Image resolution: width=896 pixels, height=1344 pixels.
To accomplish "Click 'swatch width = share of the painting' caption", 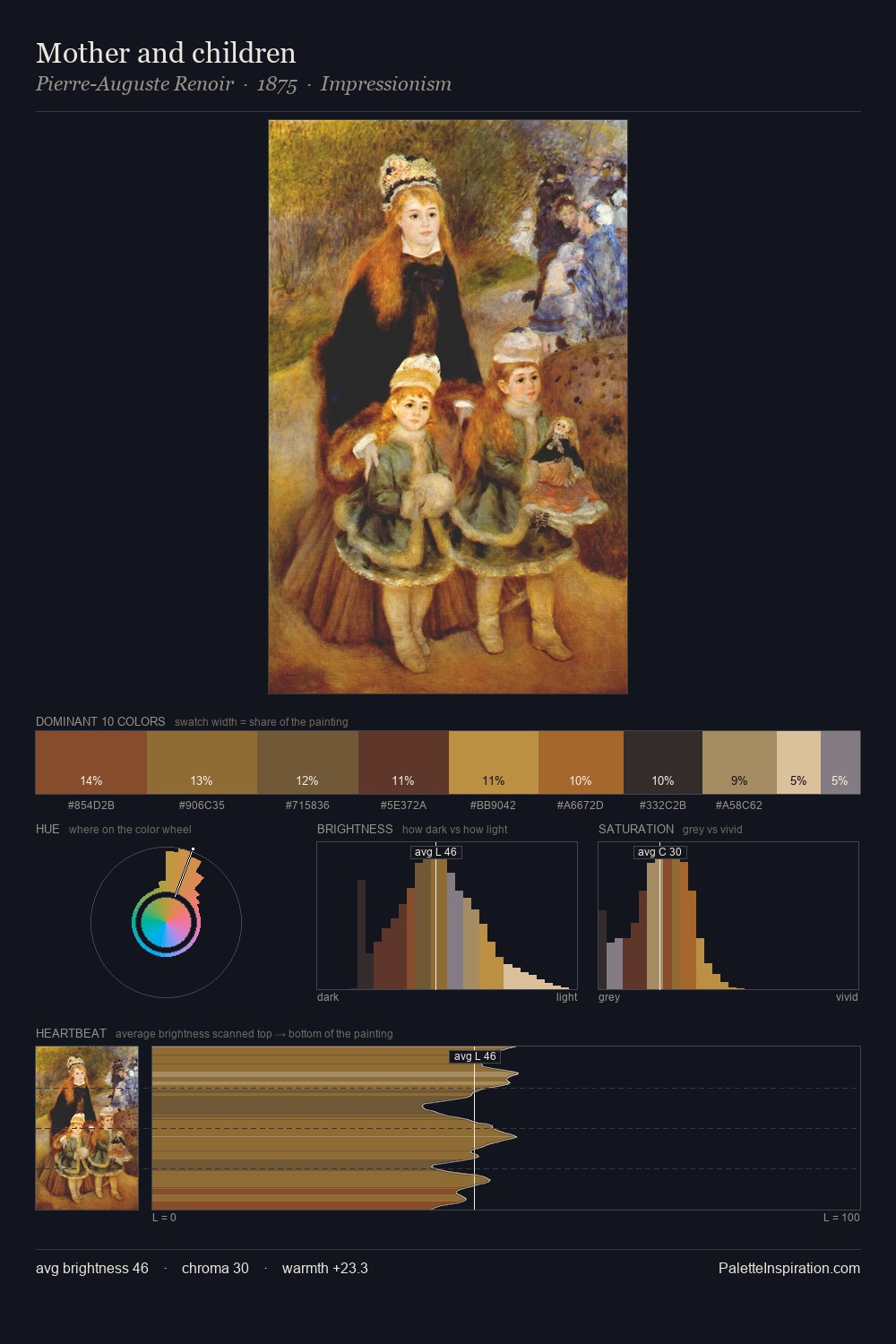I will coord(262,722).
